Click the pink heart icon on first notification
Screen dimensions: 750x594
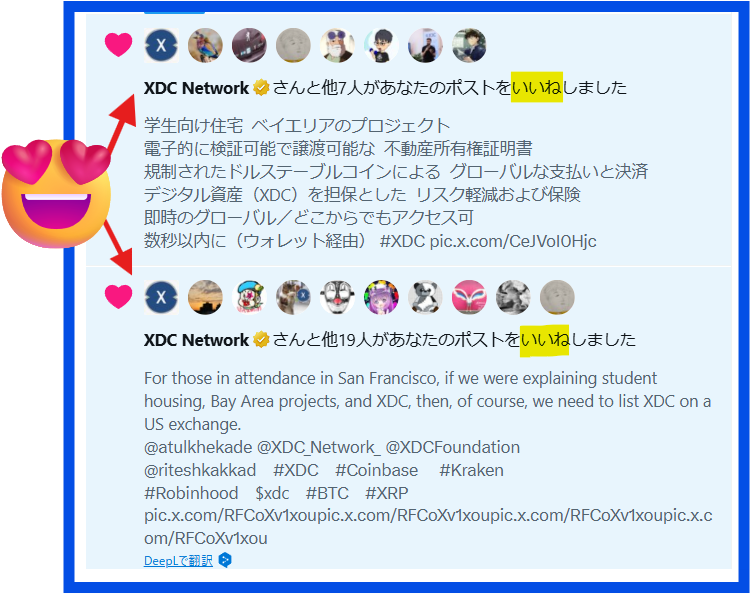[x=118, y=45]
